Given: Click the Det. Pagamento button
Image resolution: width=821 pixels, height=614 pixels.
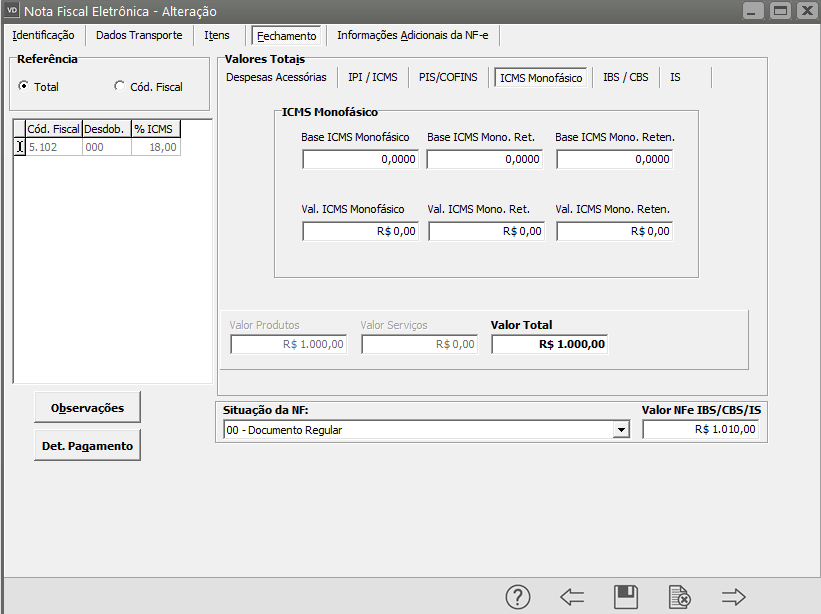Looking at the screenshot, I should [87, 446].
